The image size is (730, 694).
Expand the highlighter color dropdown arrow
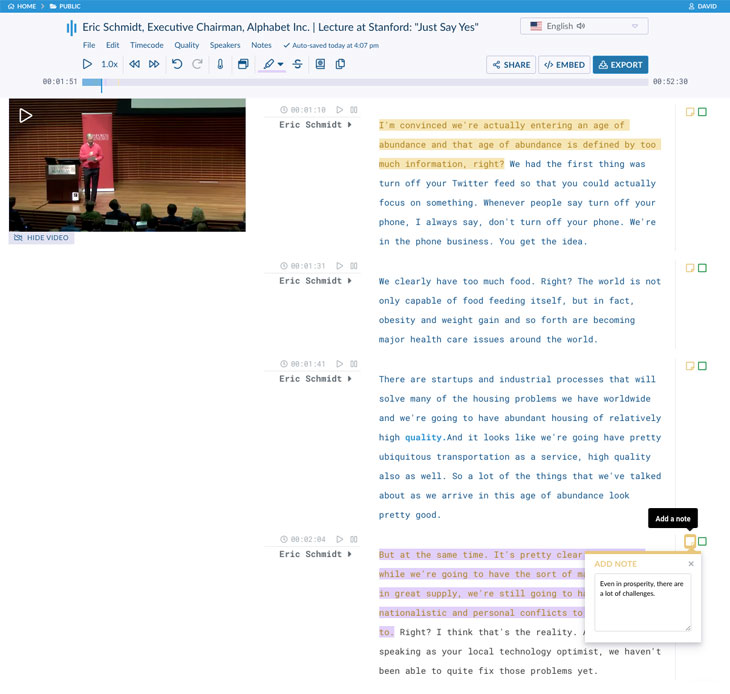pyautogui.click(x=281, y=64)
